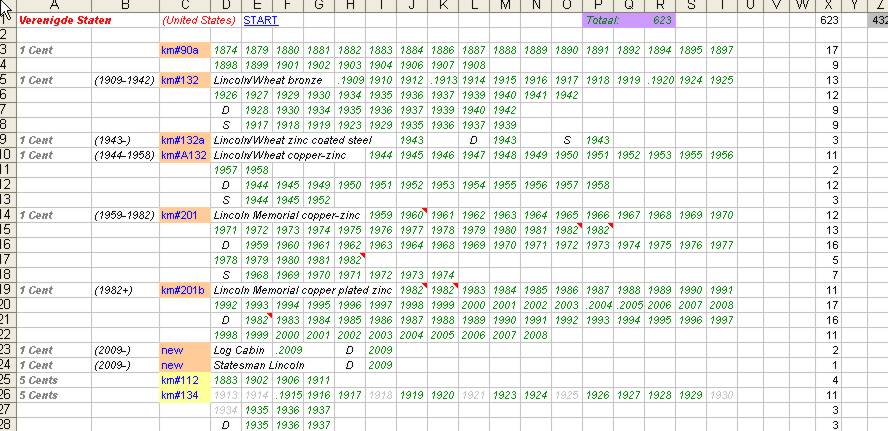
Task: Select the km#201 cell
Action: click(x=185, y=215)
